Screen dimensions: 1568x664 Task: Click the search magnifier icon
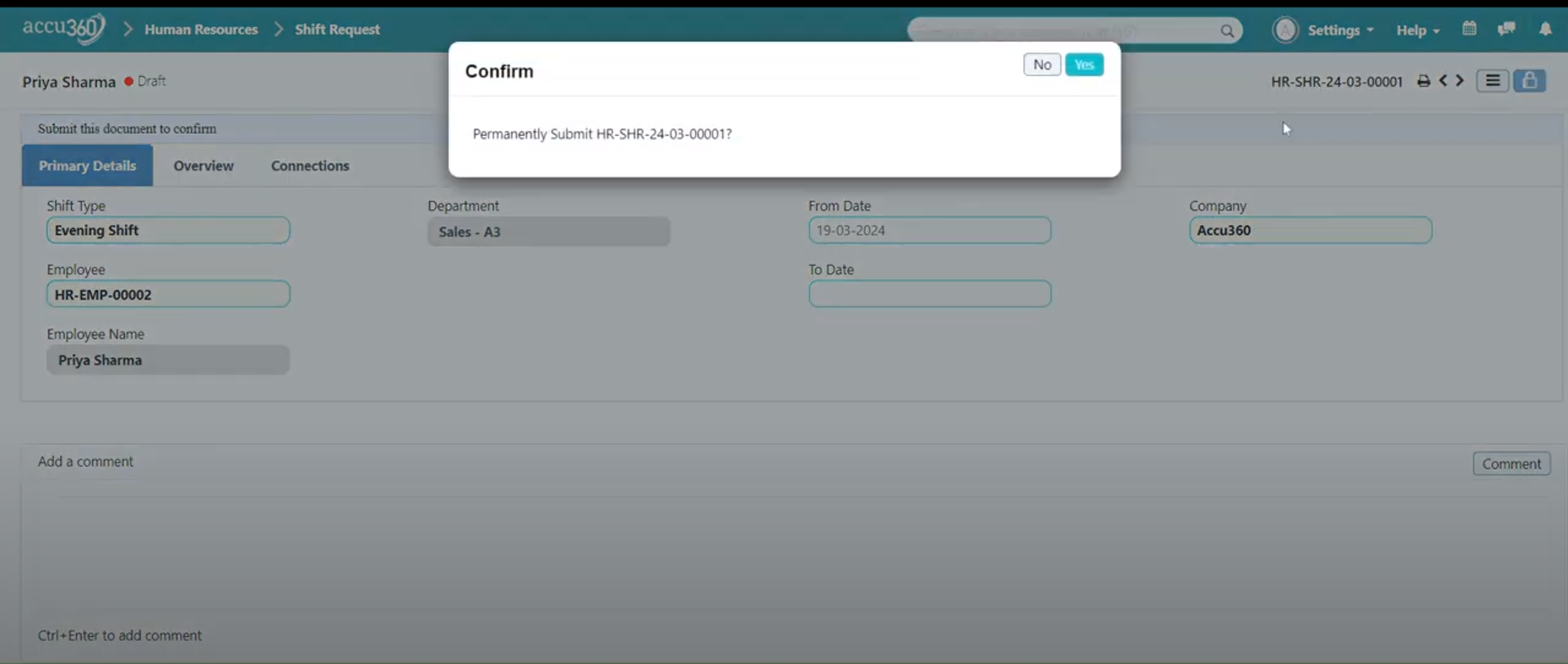pyautogui.click(x=1226, y=31)
